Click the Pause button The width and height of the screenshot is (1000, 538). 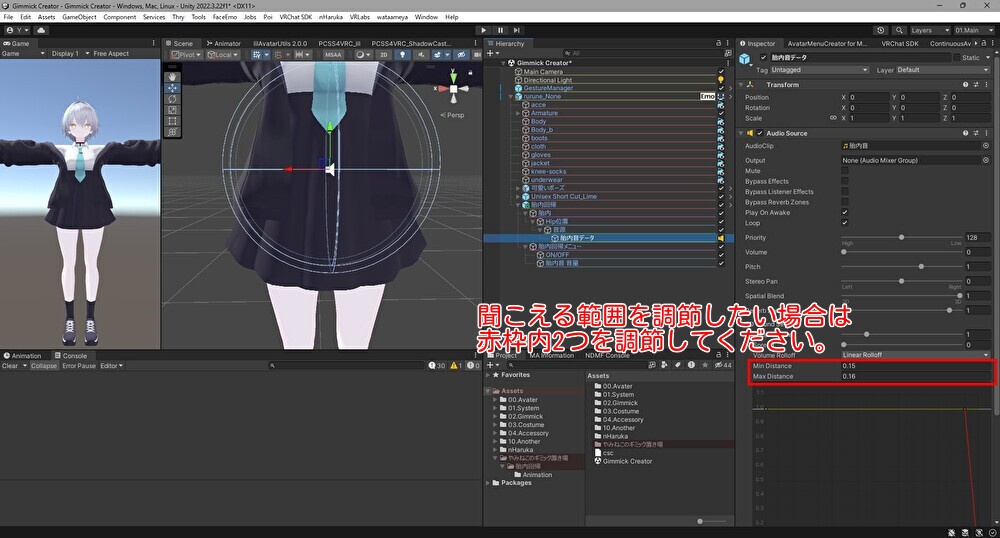click(x=500, y=30)
